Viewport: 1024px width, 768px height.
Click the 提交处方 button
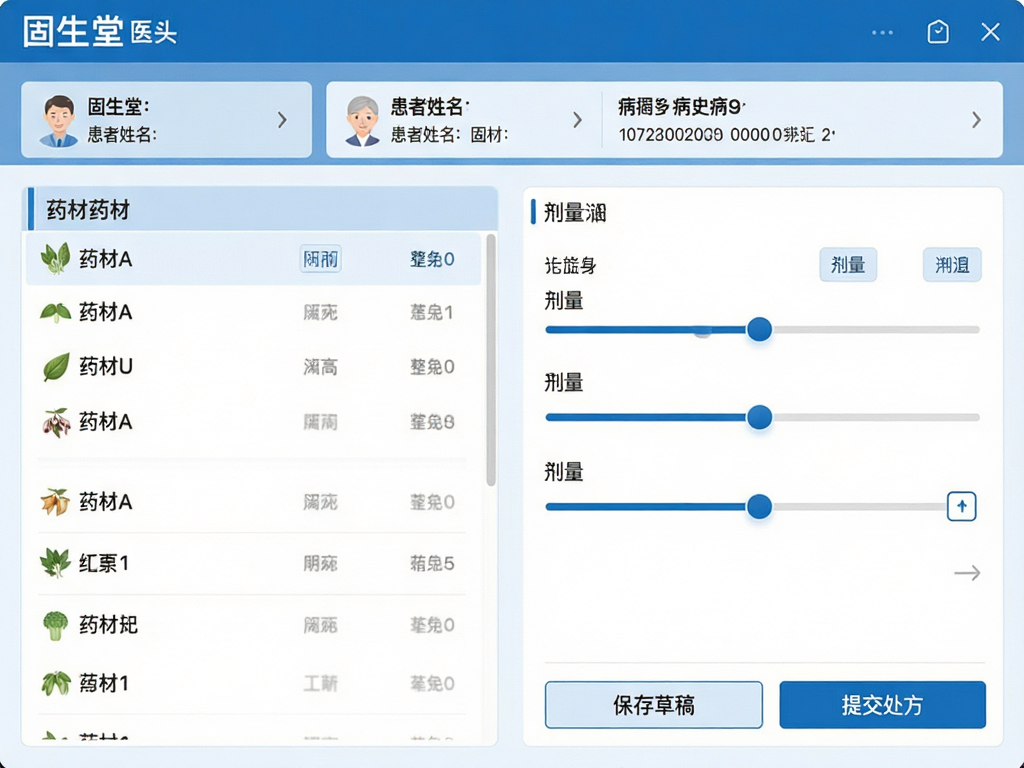[x=882, y=705]
